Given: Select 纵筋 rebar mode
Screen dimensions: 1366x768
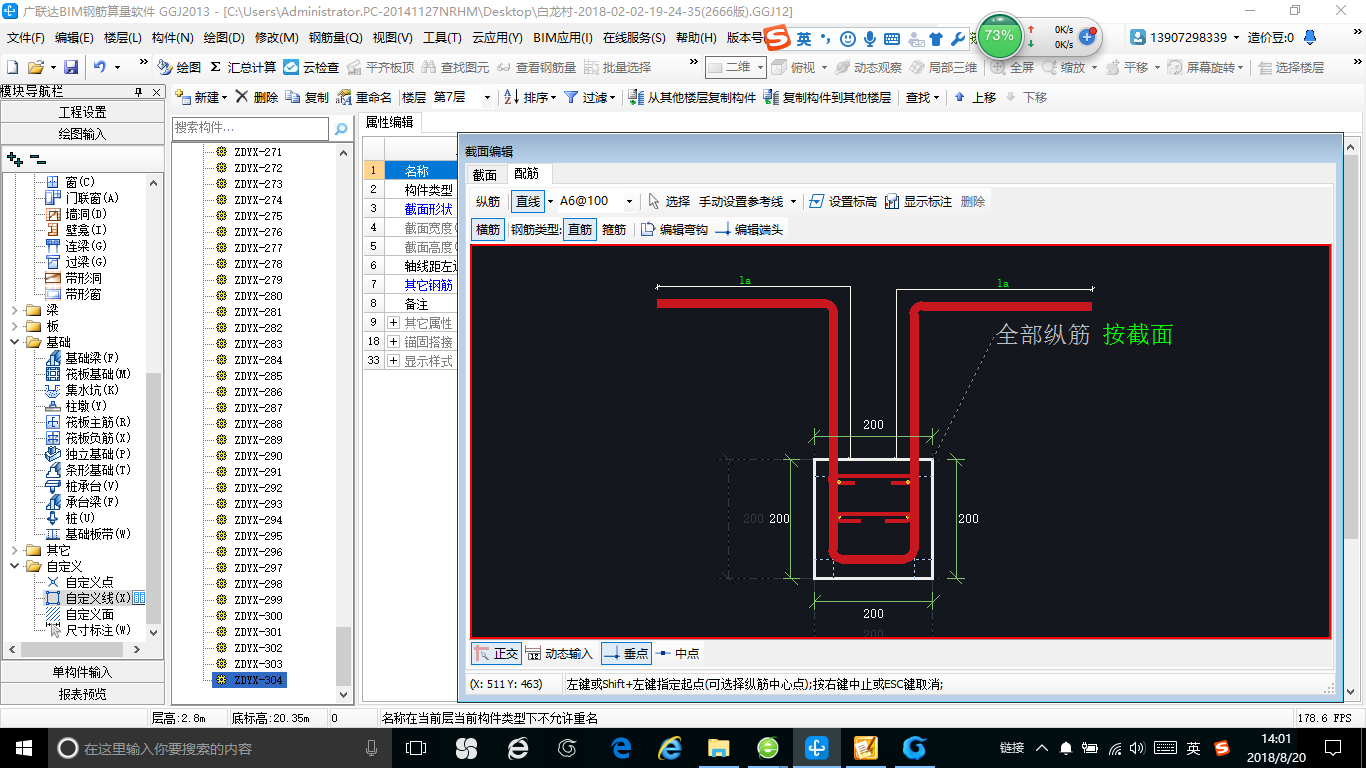Looking at the screenshot, I should click(x=488, y=201).
